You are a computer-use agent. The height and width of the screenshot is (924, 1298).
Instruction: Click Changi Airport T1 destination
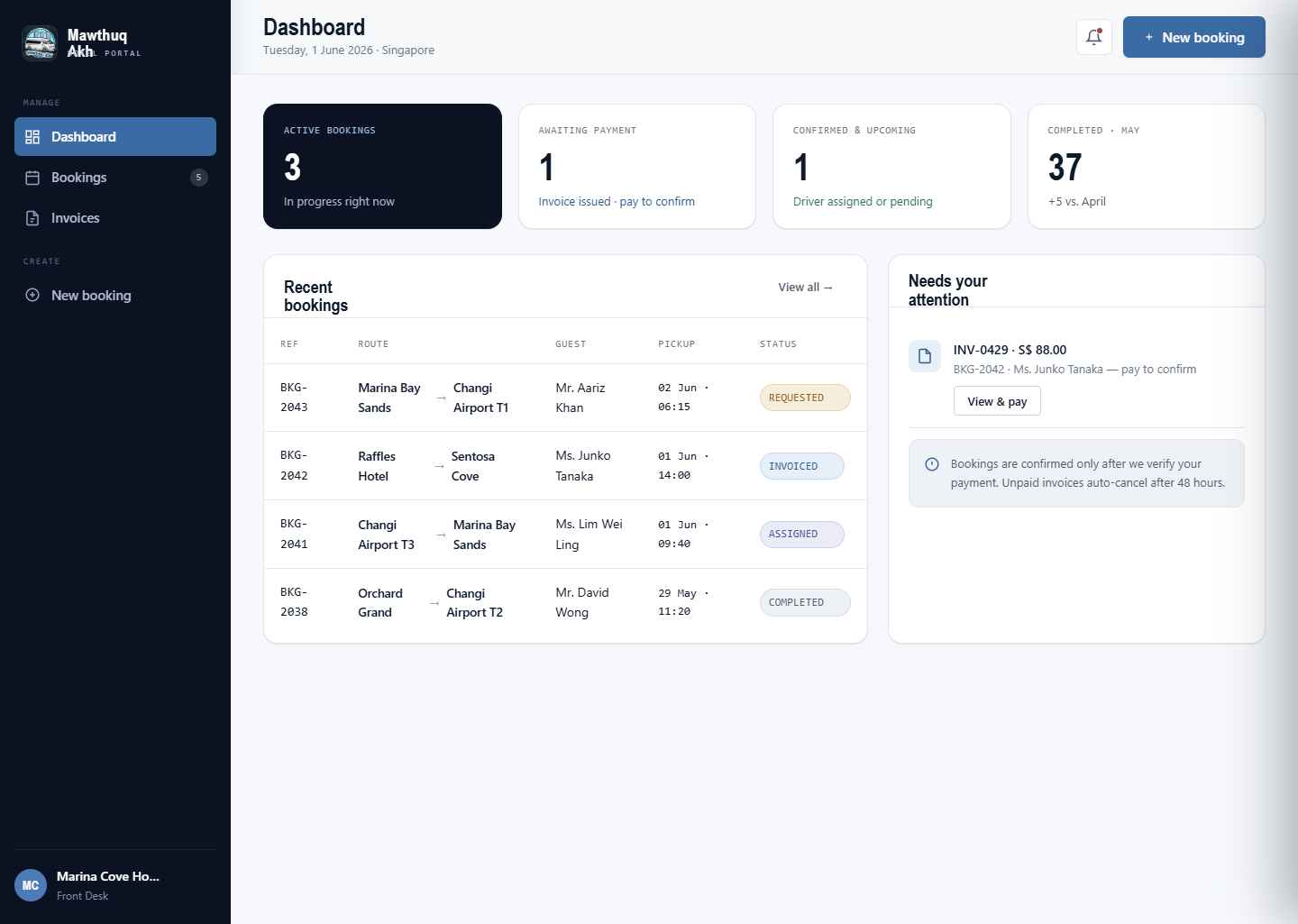click(480, 398)
